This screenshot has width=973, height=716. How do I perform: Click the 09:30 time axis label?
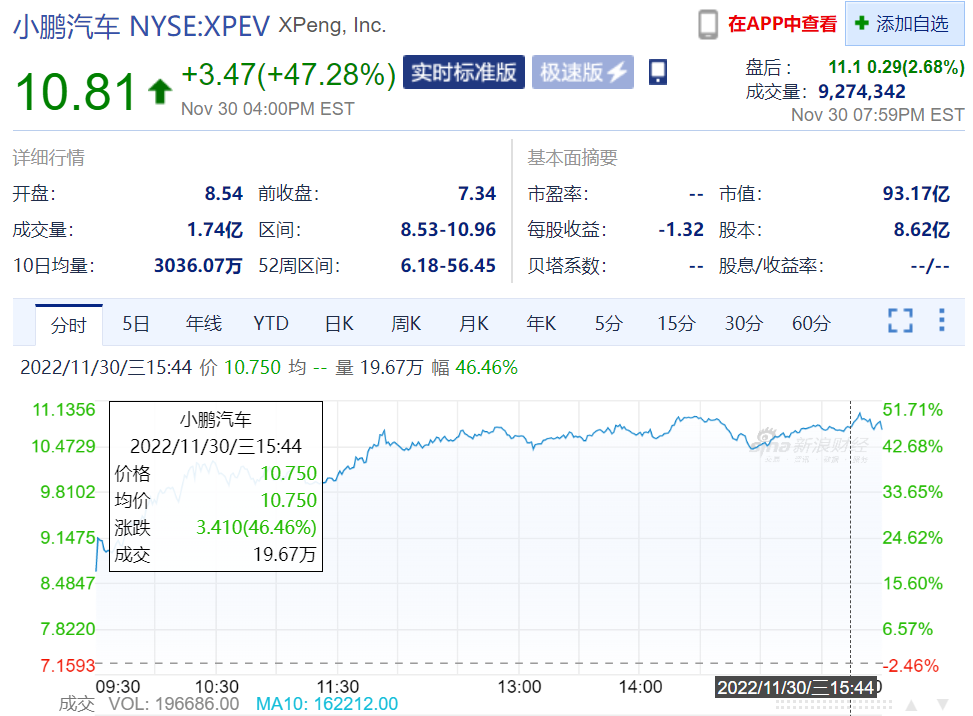118,687
